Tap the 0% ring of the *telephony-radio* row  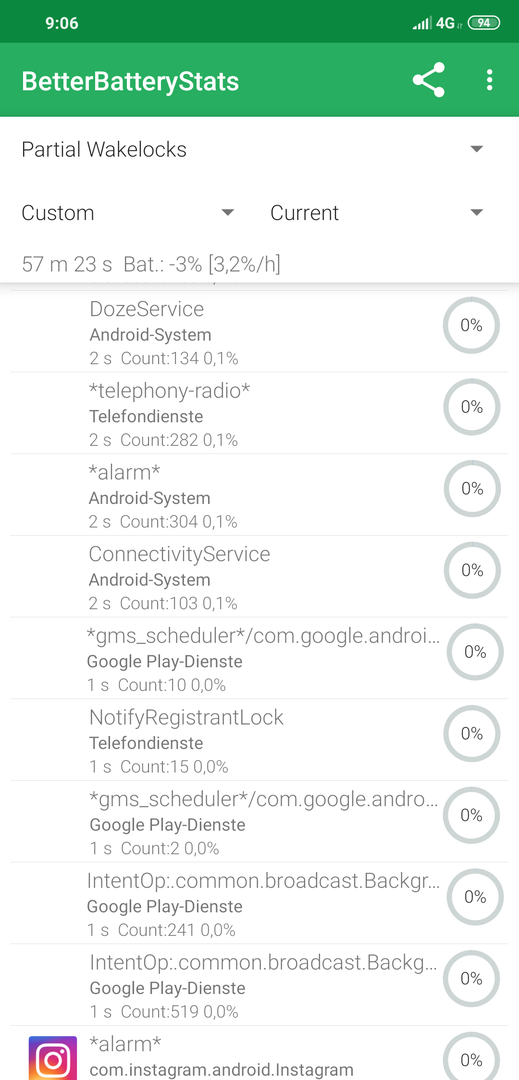(472, 407)
